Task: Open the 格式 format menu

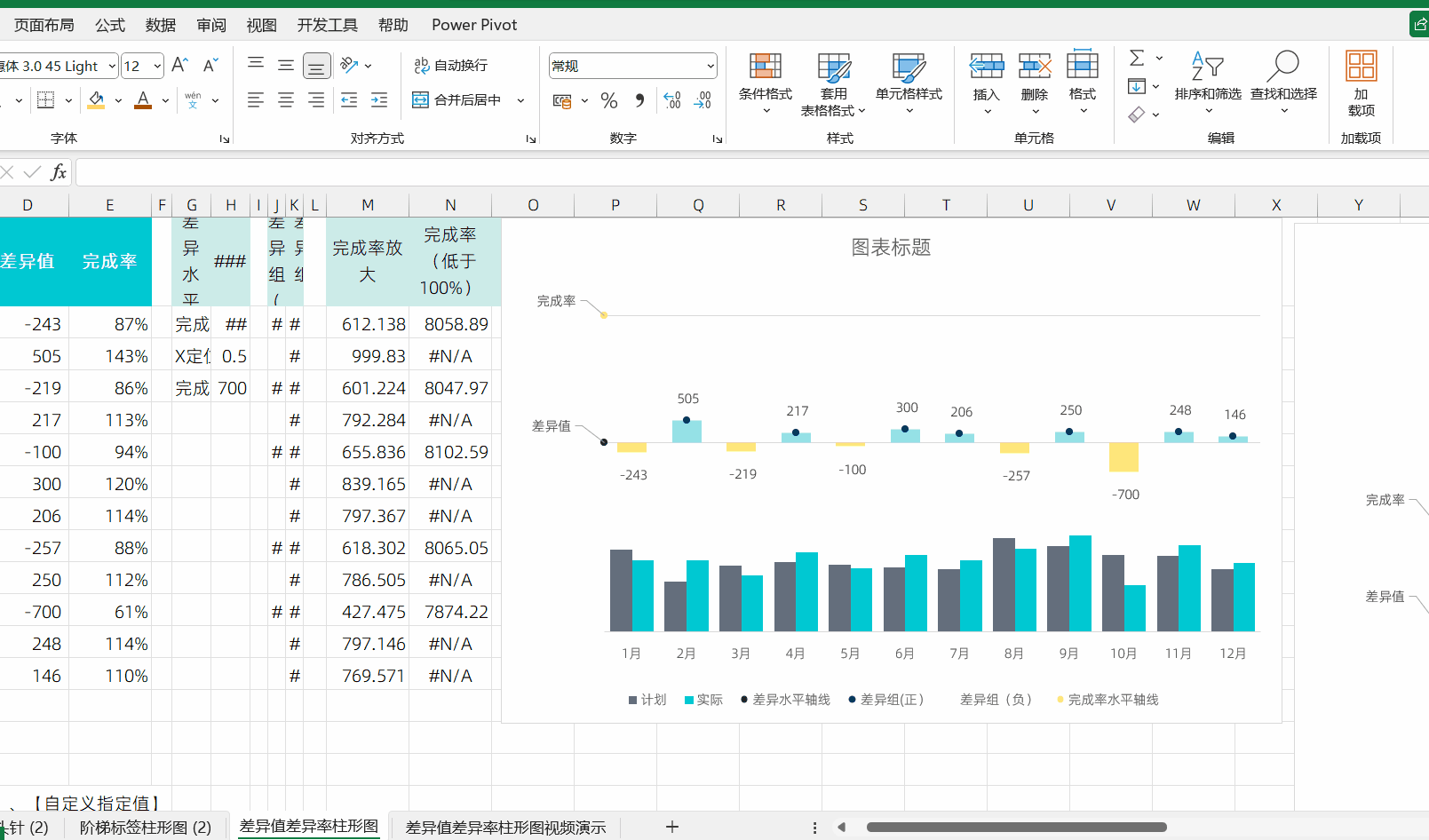Action: [1083, 83]
